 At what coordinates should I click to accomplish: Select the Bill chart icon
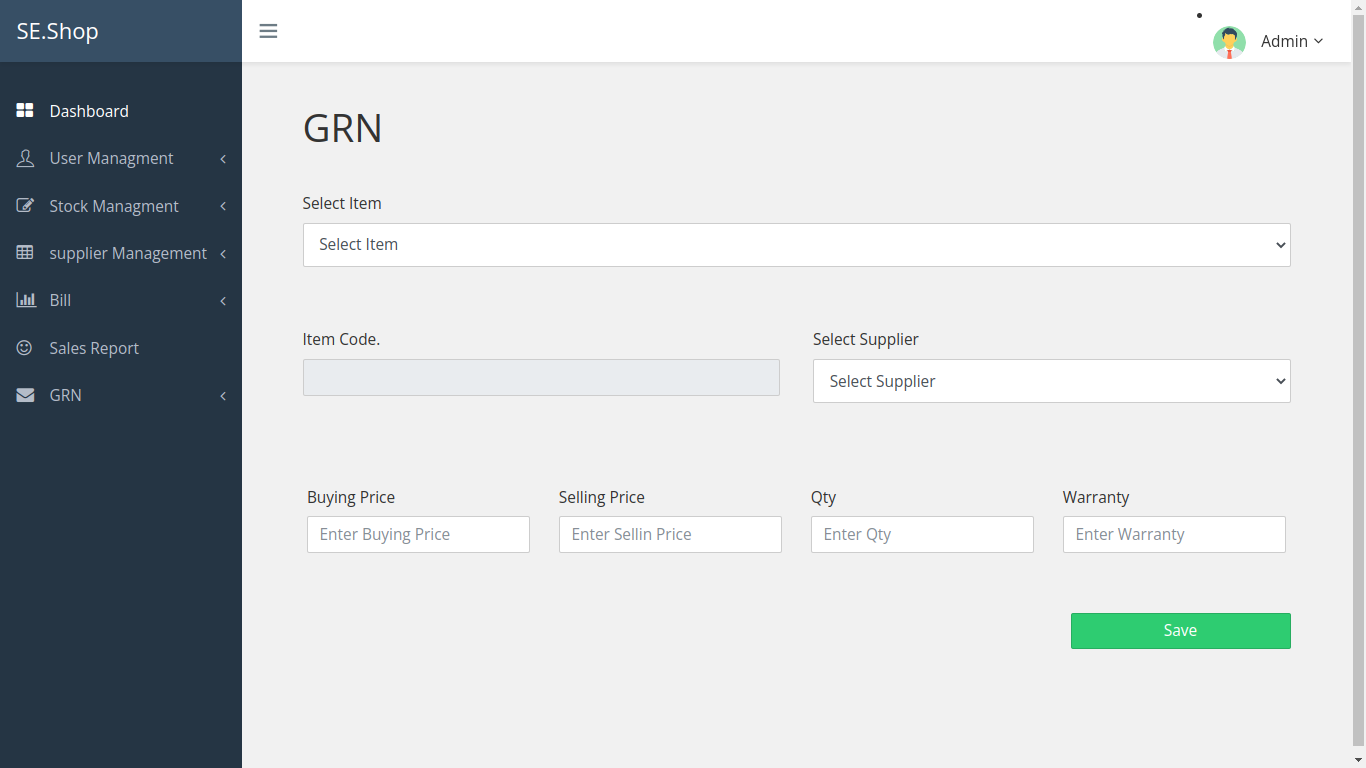pyautogui.click(x=24, y=300)
